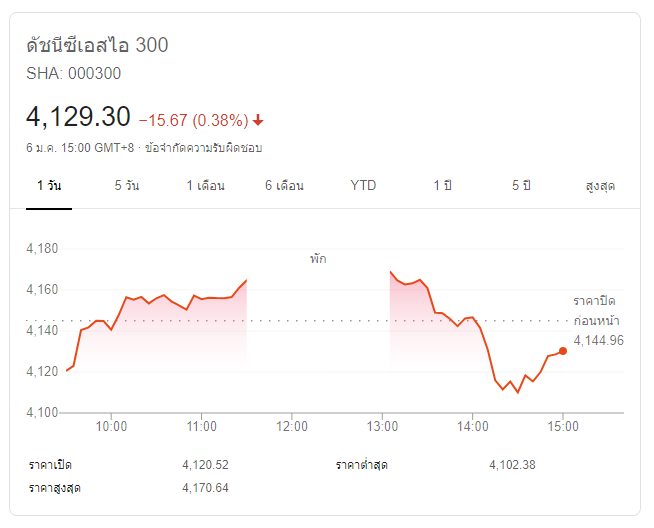Click the 4,129.30 index value
The width and height of the screenshot is (654, 528).
(x=78, y=116)
